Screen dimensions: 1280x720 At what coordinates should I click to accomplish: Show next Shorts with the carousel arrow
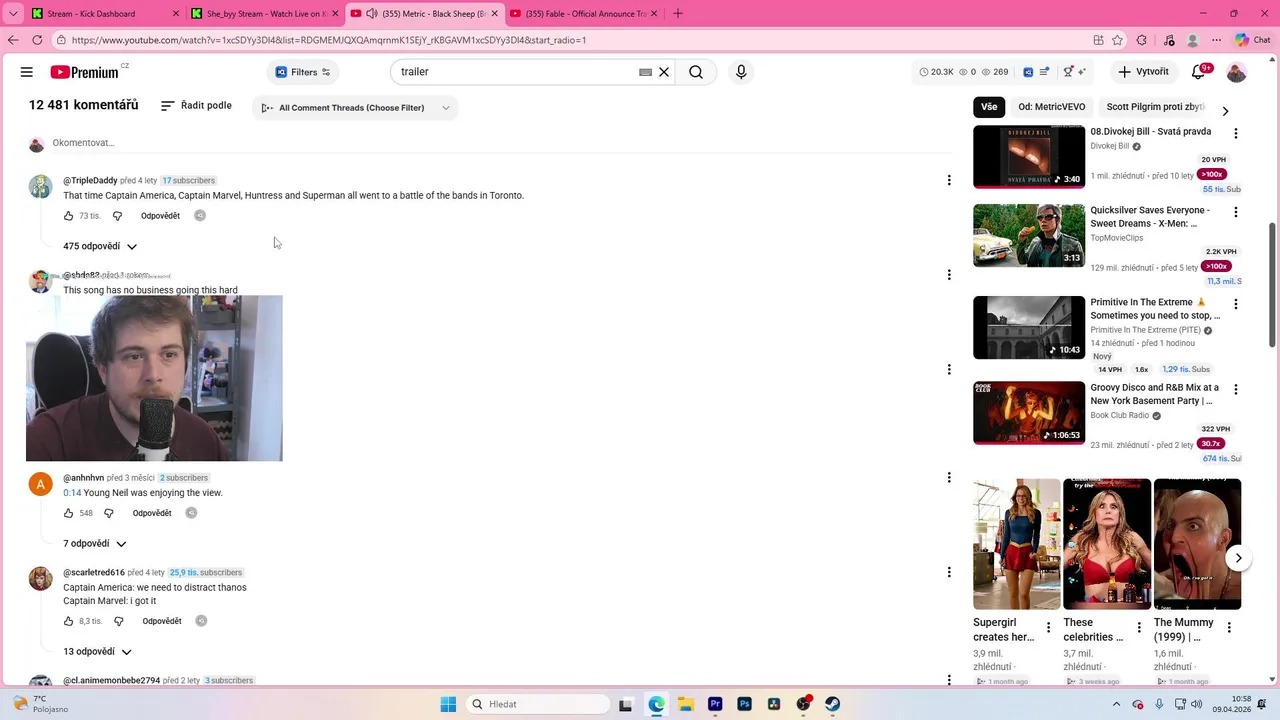[1238, 558]
